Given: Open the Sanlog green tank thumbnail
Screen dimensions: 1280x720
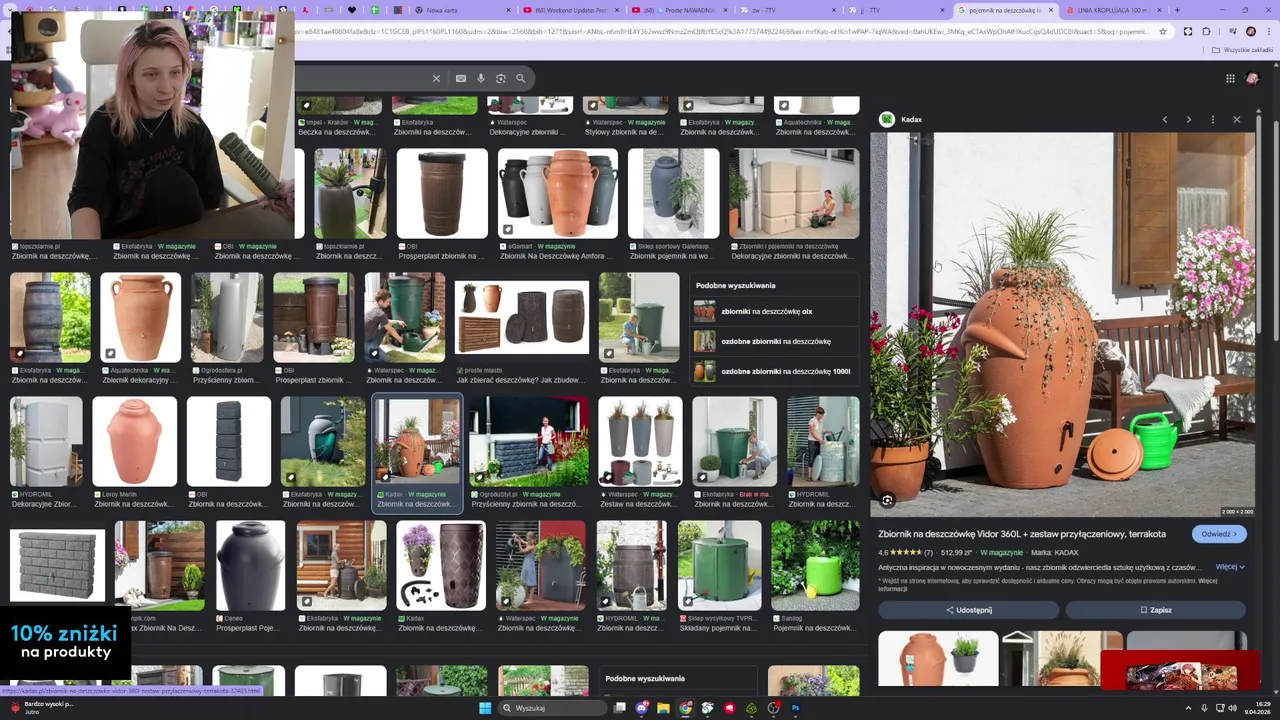Looking at the screenshot, I should [x=815, y=566].
